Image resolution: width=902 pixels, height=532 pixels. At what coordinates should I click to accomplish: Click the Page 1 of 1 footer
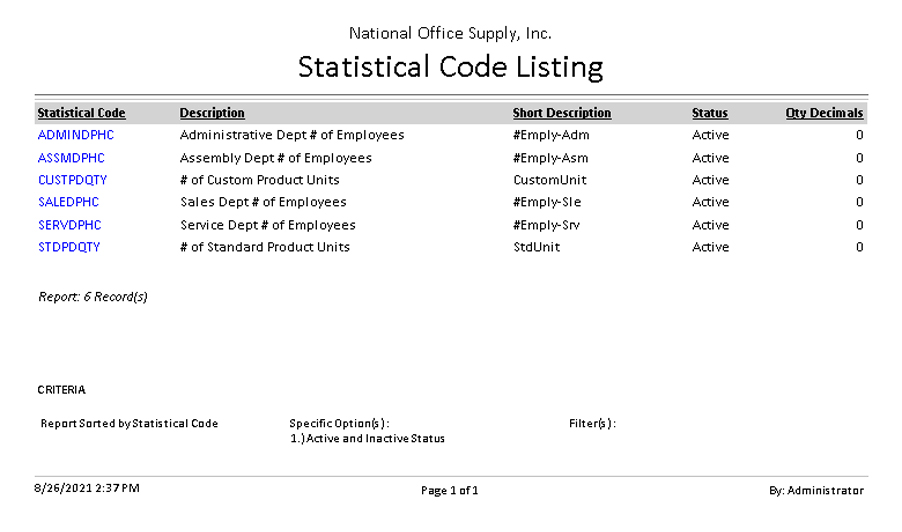click(449, 491)
